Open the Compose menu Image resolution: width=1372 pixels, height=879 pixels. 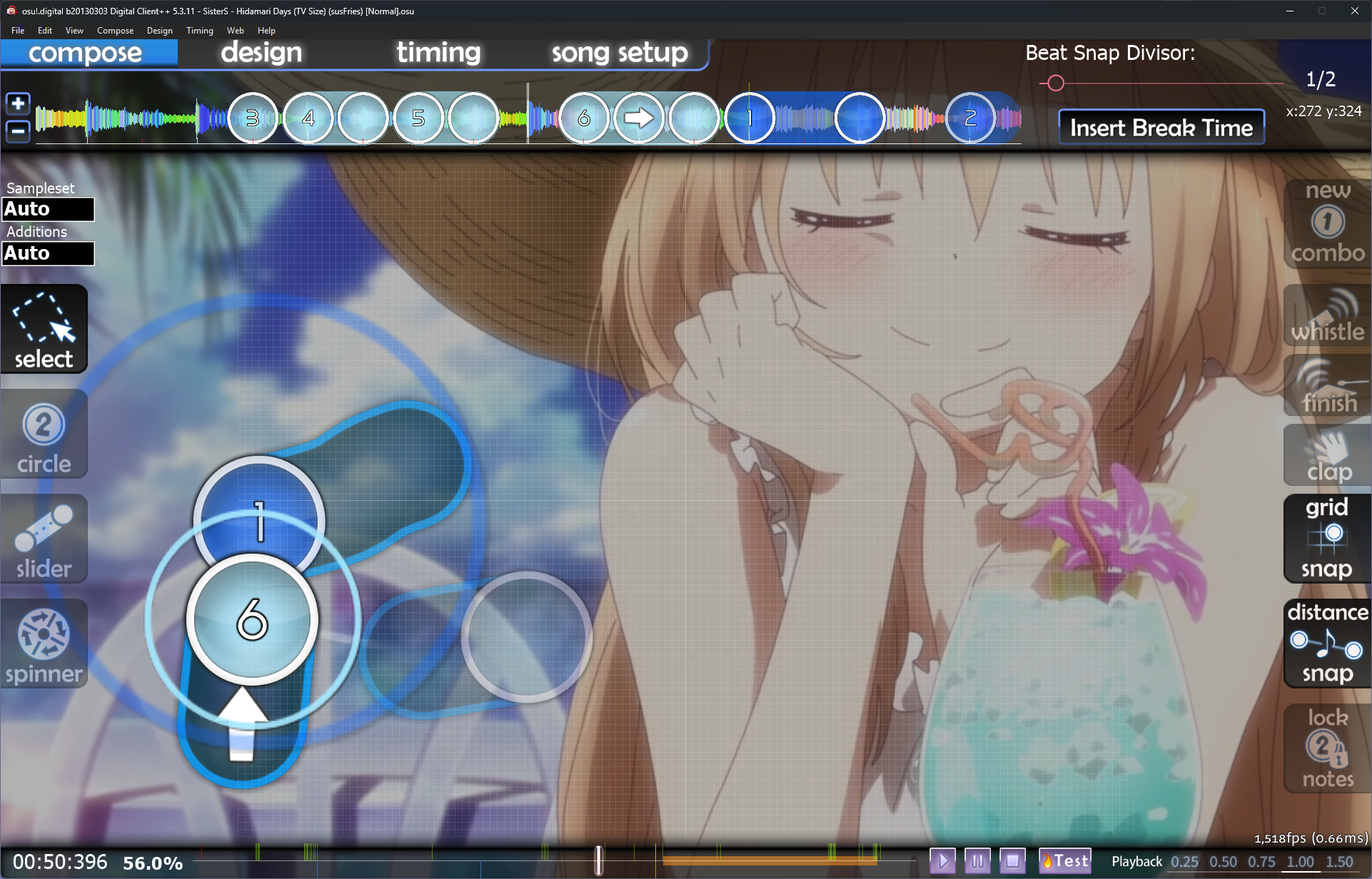point(115,31)
